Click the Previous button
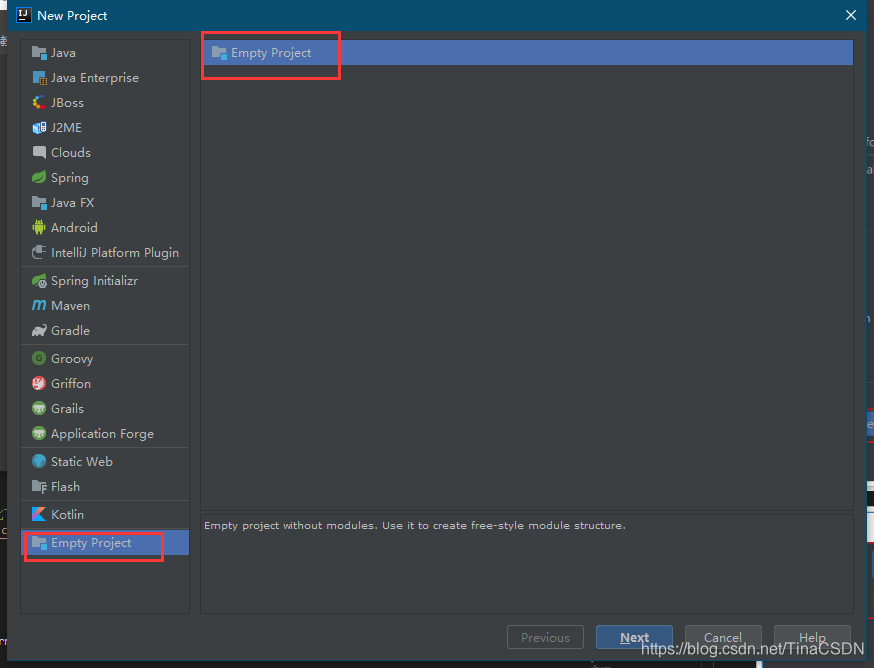Viewport: 874px width, 668px height. [545, 637]
